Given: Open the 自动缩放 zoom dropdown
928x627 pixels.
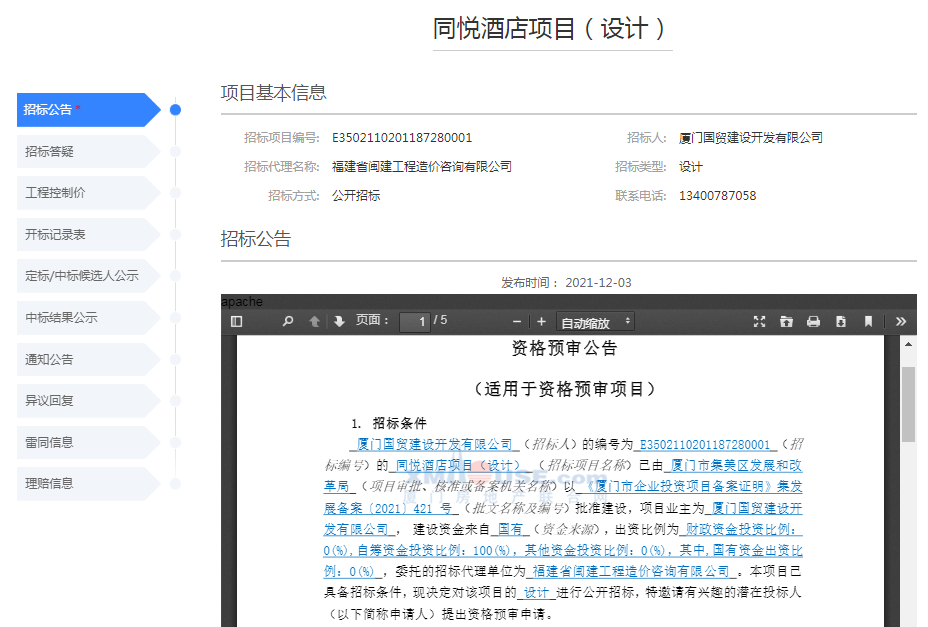Looking at the screenshot, I should (595, 322).
